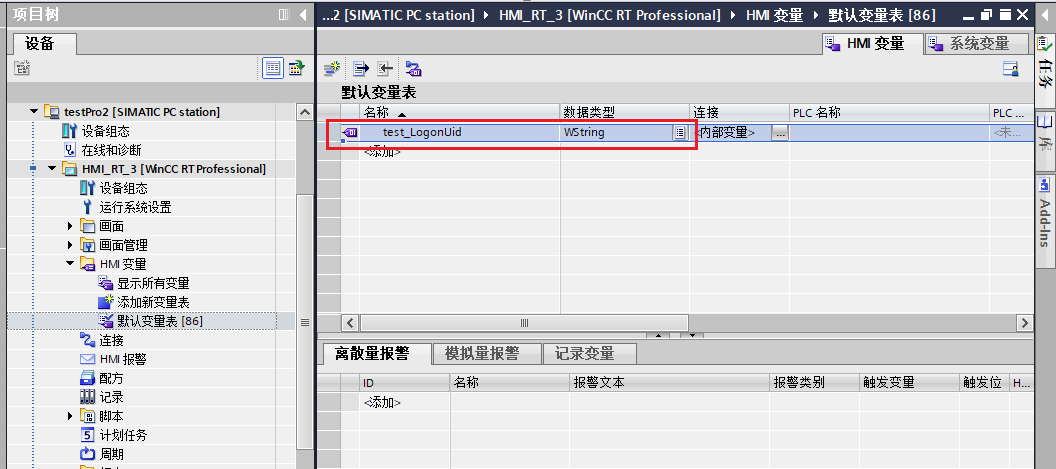Click the PLC 名称 column header
The width and height of the screenshot is (1056, 469).
(890, 113)
